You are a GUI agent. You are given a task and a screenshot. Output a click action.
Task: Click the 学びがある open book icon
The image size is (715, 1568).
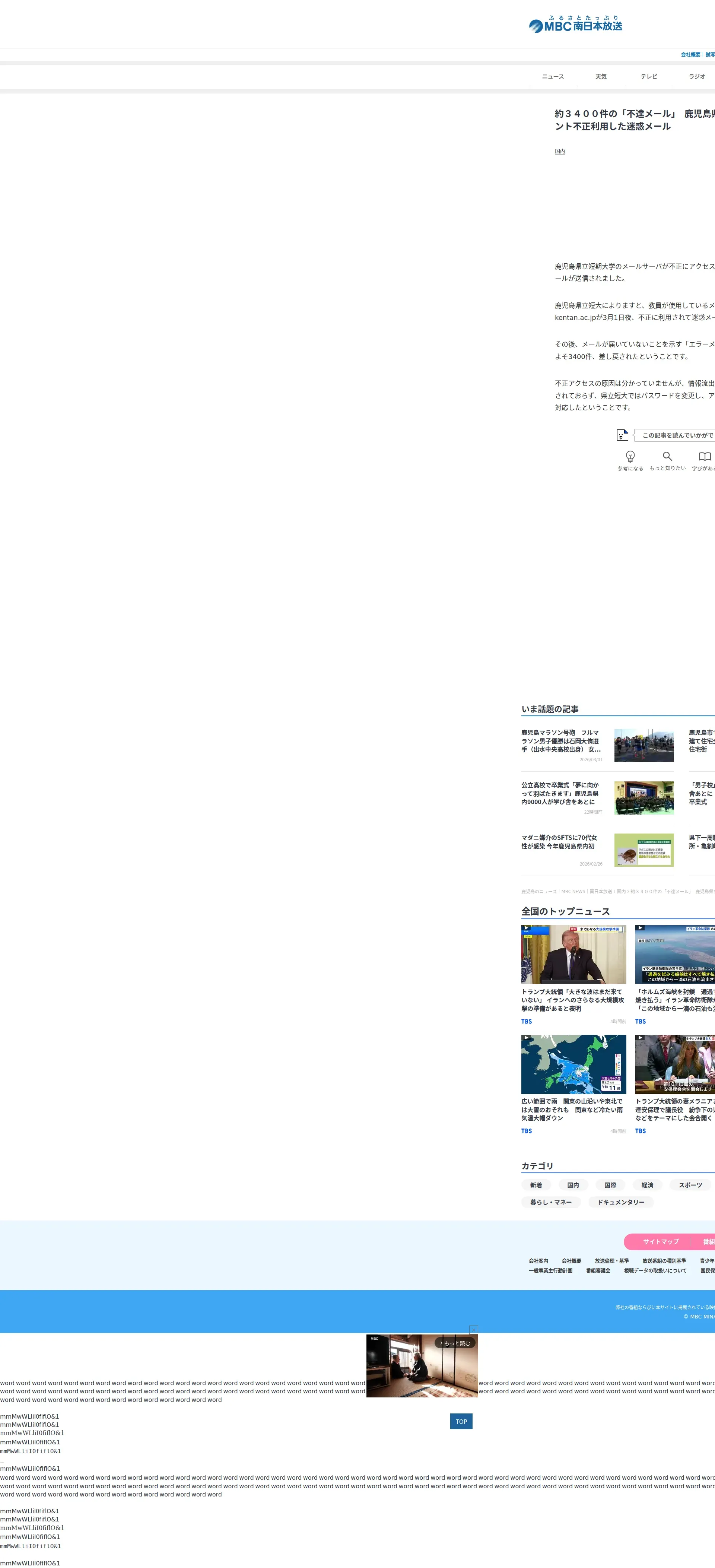[704, 456]
